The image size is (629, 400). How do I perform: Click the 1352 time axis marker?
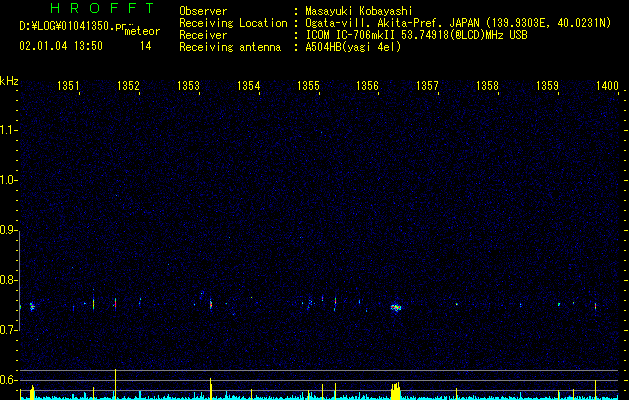tap(128, 85)
